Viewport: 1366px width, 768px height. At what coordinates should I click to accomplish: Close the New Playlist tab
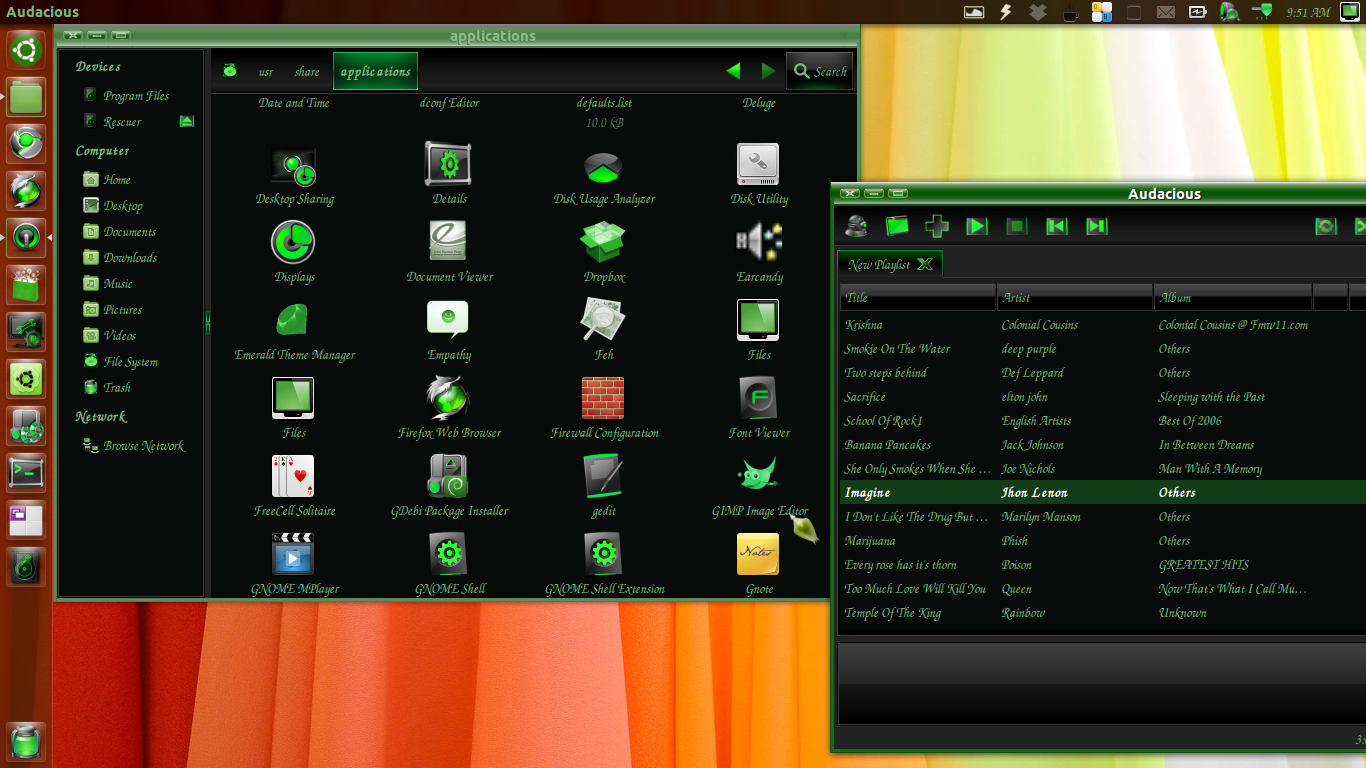click(925, 264)
